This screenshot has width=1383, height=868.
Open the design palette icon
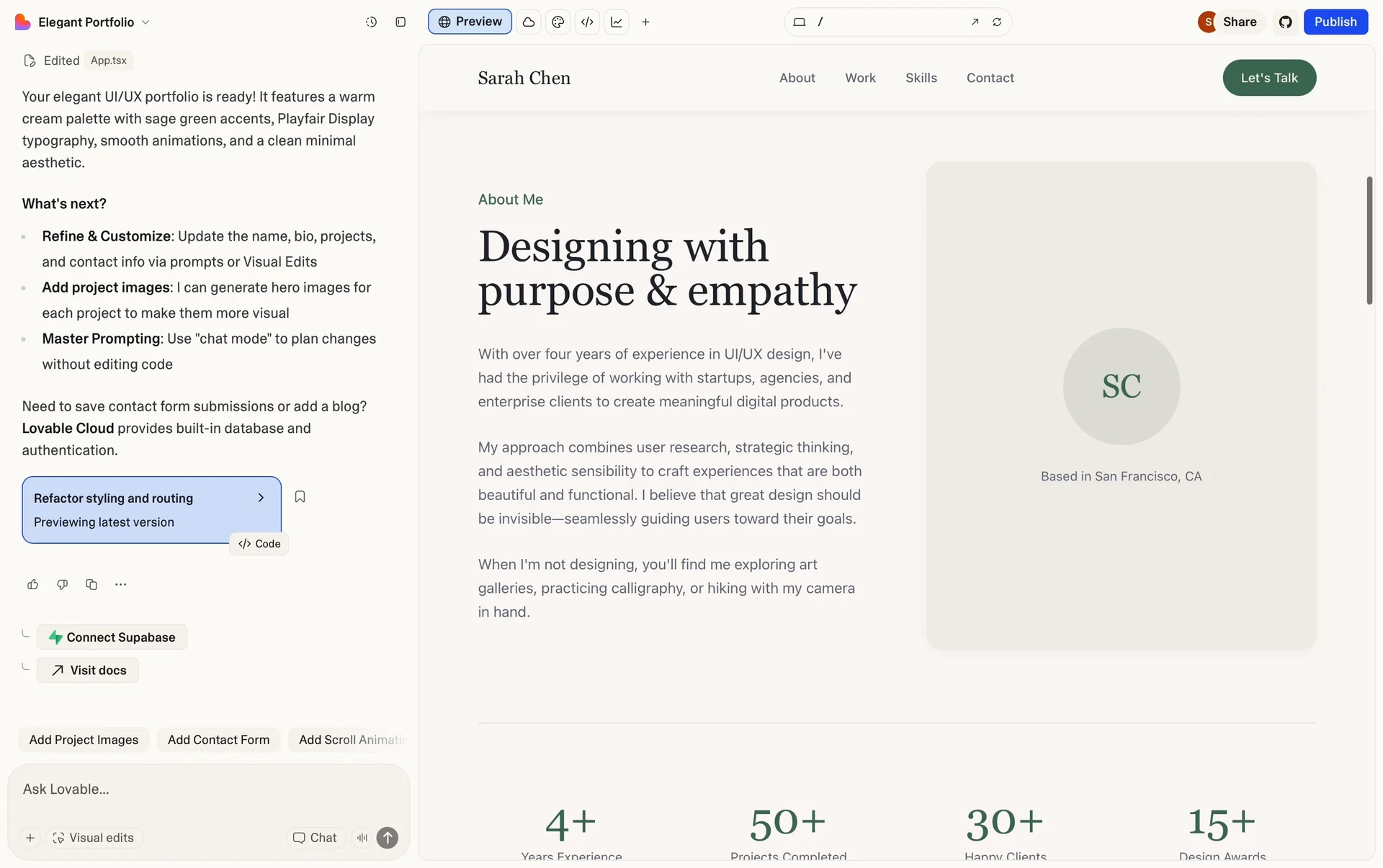click(x=558, y=22)
